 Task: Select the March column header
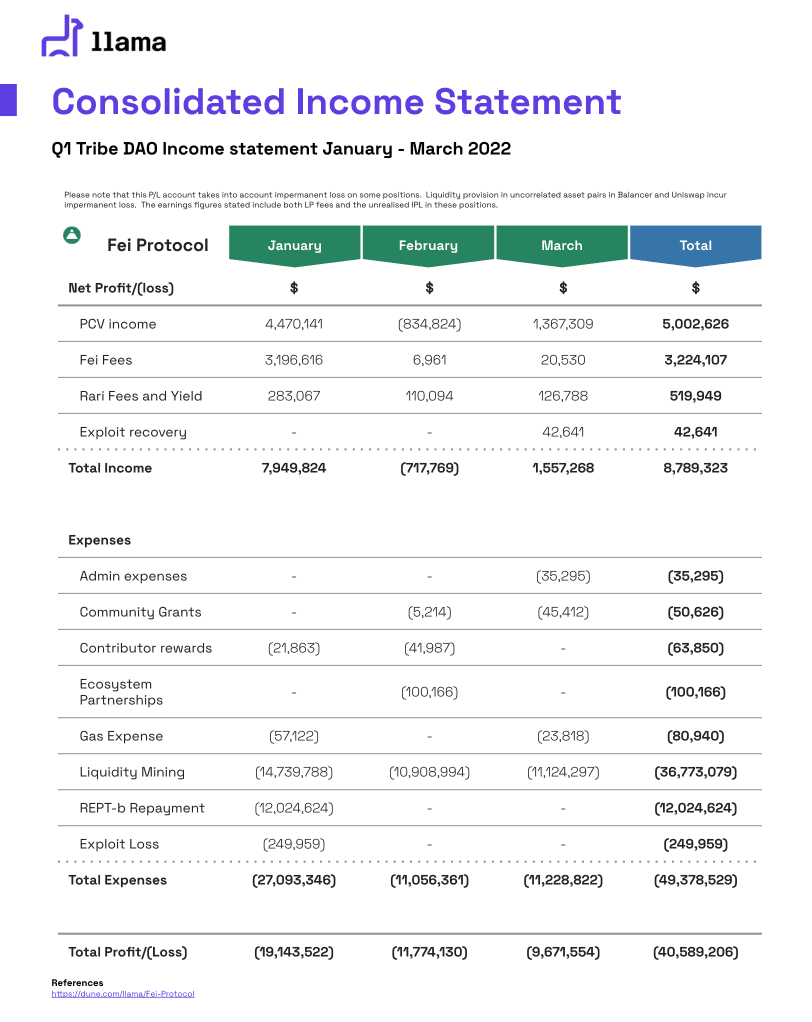click(x=562, y=246)
